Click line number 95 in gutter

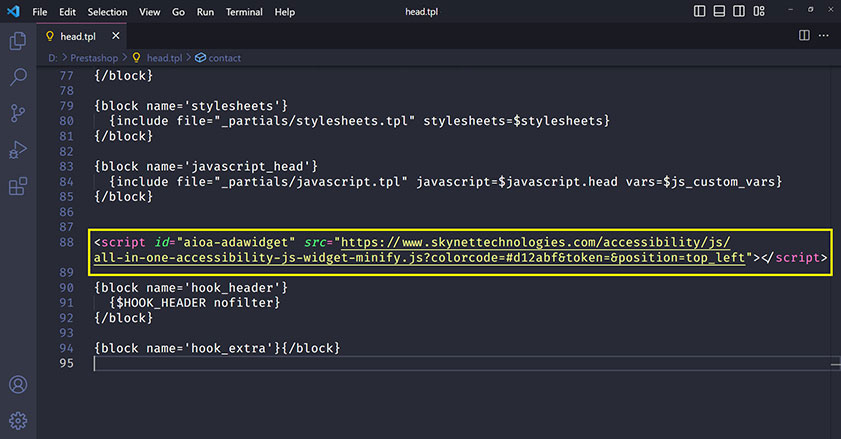coord(67,363)
